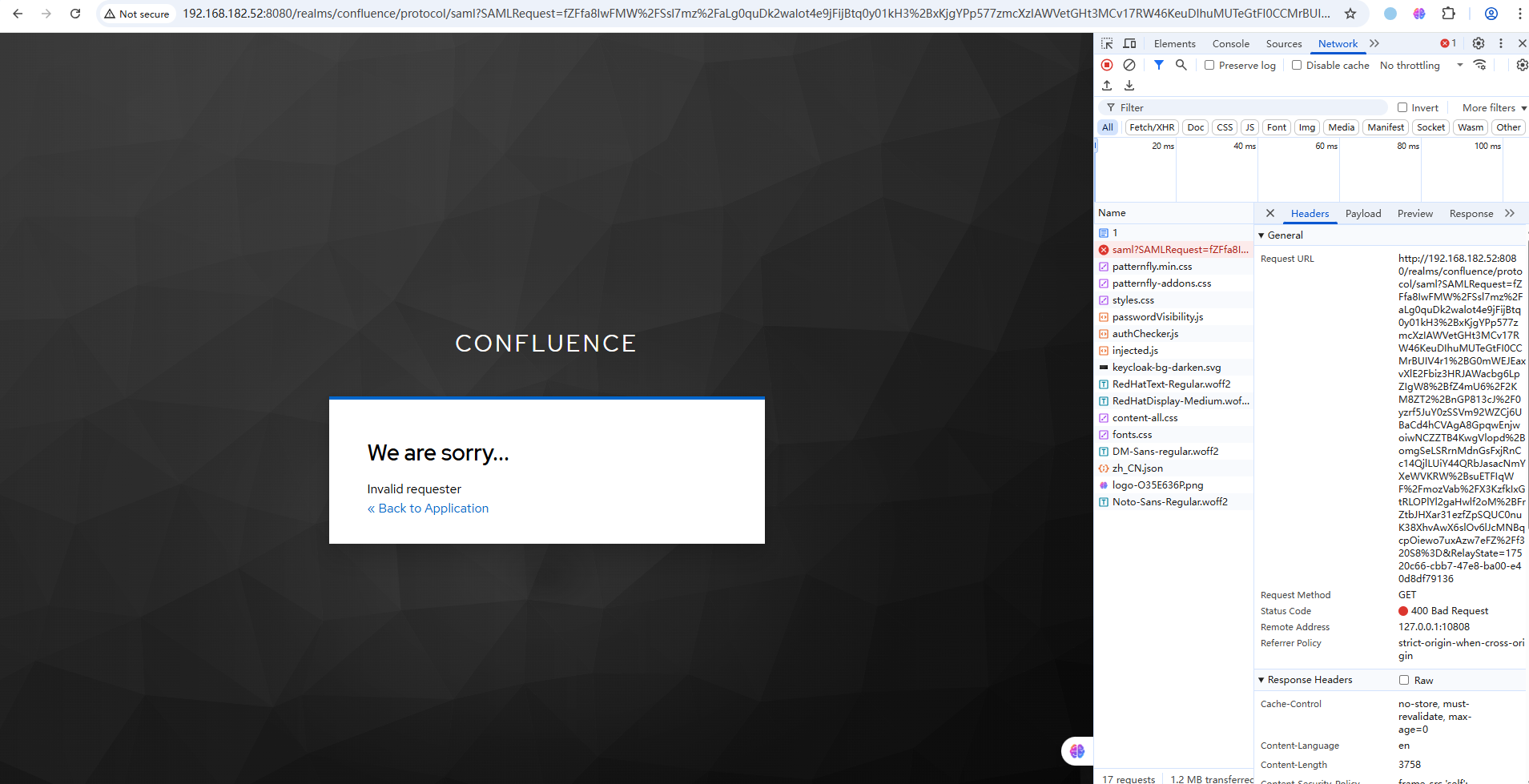Image resolution: width=1529 pixels, height=784 pixels.
Task: Click the light blue circular extension icon
Action: point(1390,14)
